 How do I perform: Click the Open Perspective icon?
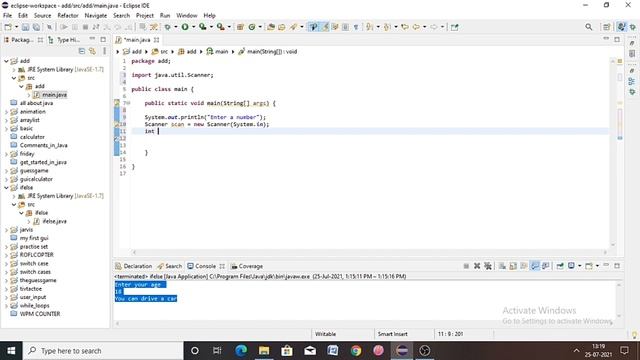tap(607, 27)
